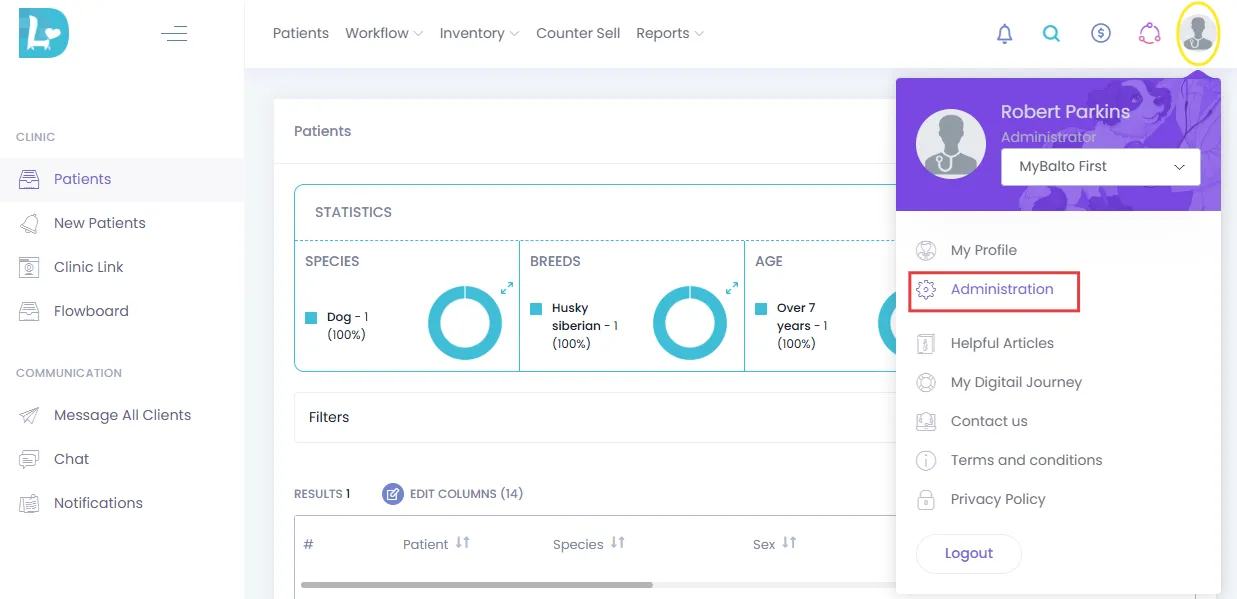The width and height of the screenshot is (1237, 599).
Task: Expand the Workflow menu
Action: (384, 33)
